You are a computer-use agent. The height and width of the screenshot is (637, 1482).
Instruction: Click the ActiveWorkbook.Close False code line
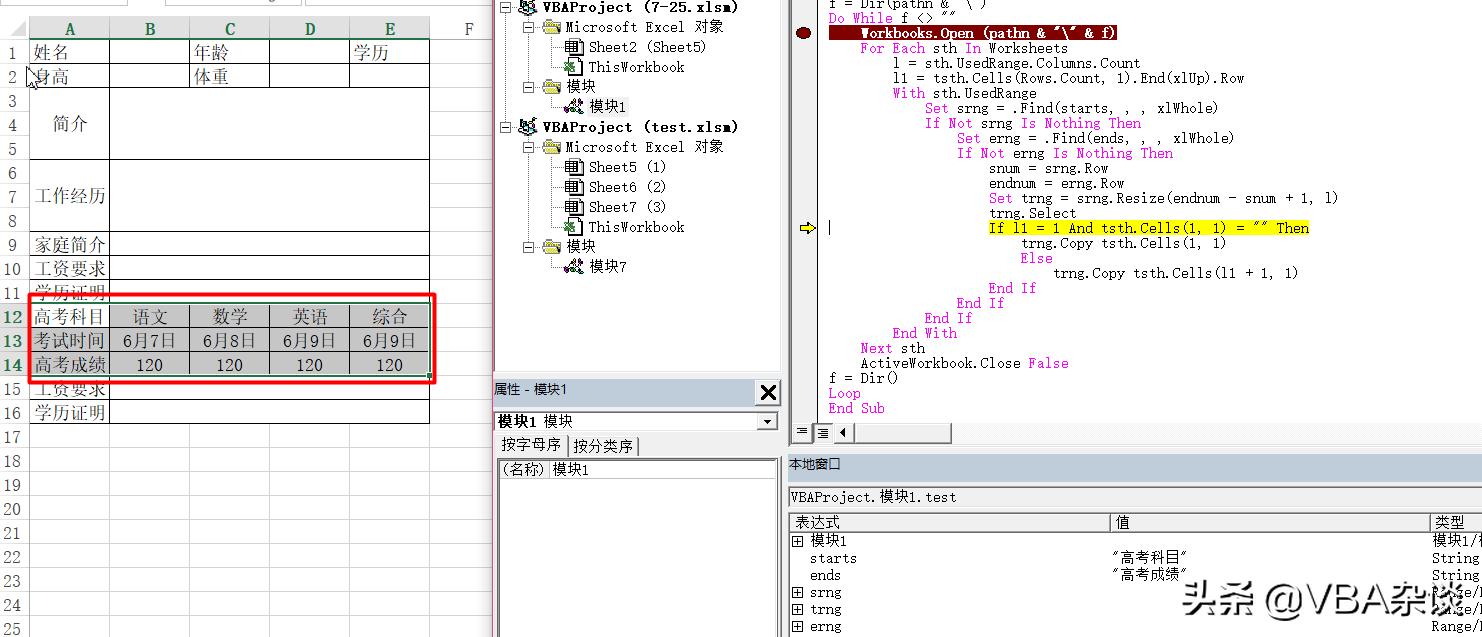[x=964, y=363]
